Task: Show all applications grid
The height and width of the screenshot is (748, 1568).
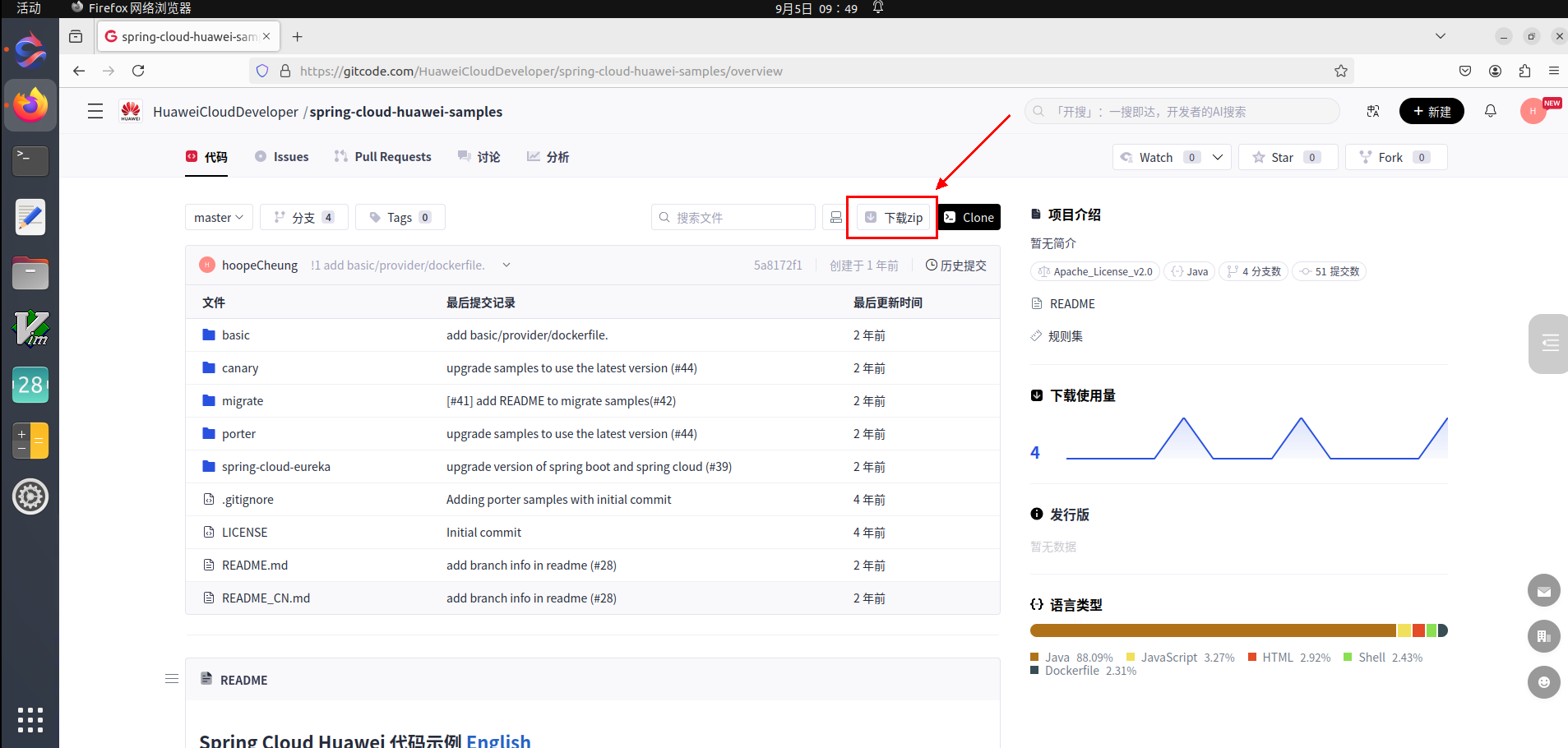Action: (30, 719)
